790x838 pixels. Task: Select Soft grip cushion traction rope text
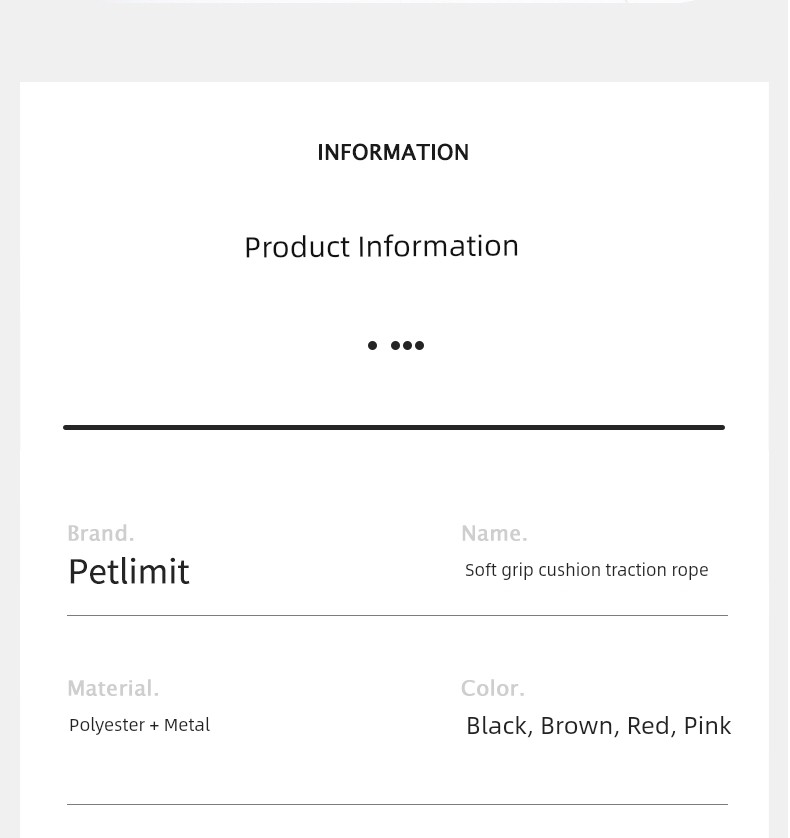click(586, 570)
